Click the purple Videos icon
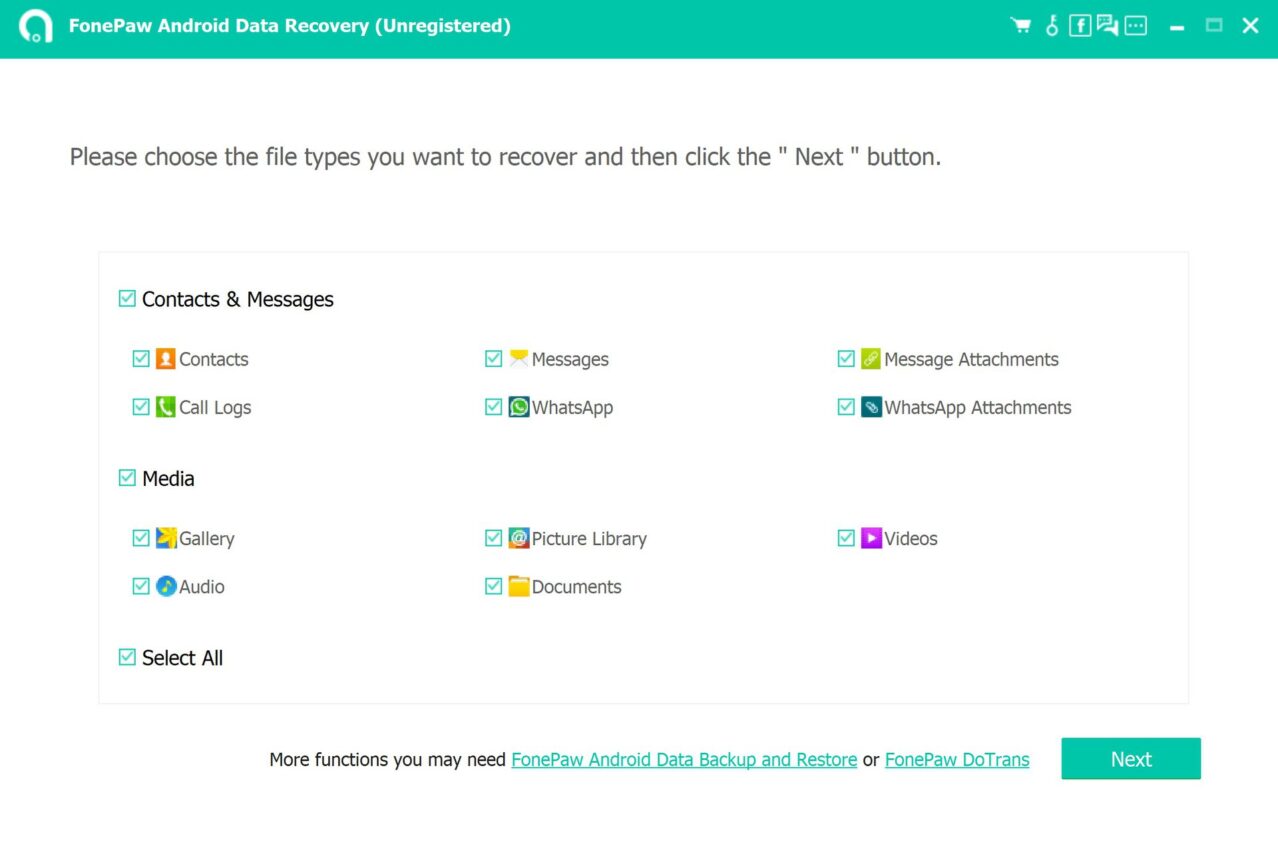The height and width of the screenshot is (864, 1278). point(871,538)
